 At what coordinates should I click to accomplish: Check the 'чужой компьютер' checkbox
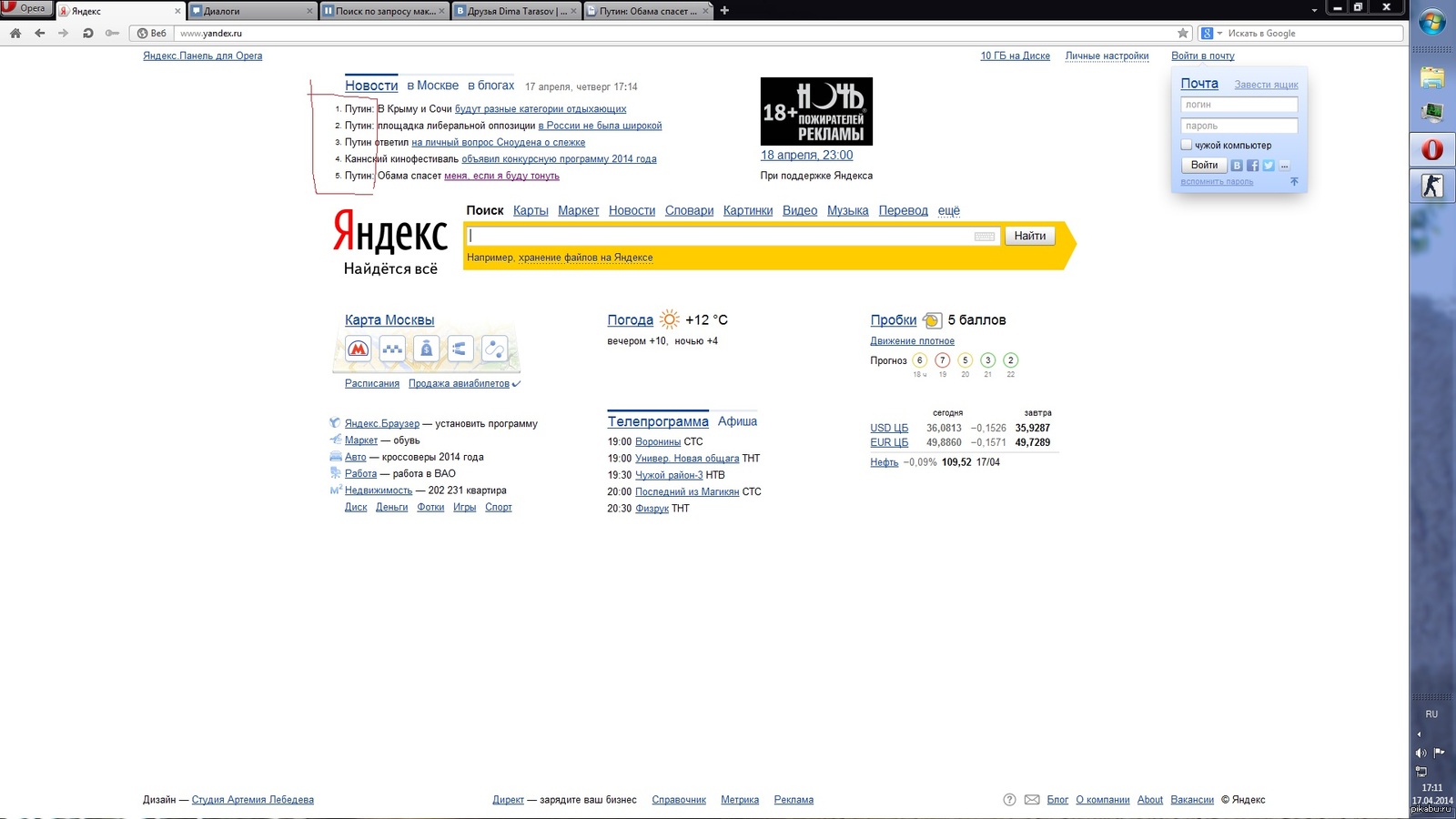click(x=1187, y=145)
